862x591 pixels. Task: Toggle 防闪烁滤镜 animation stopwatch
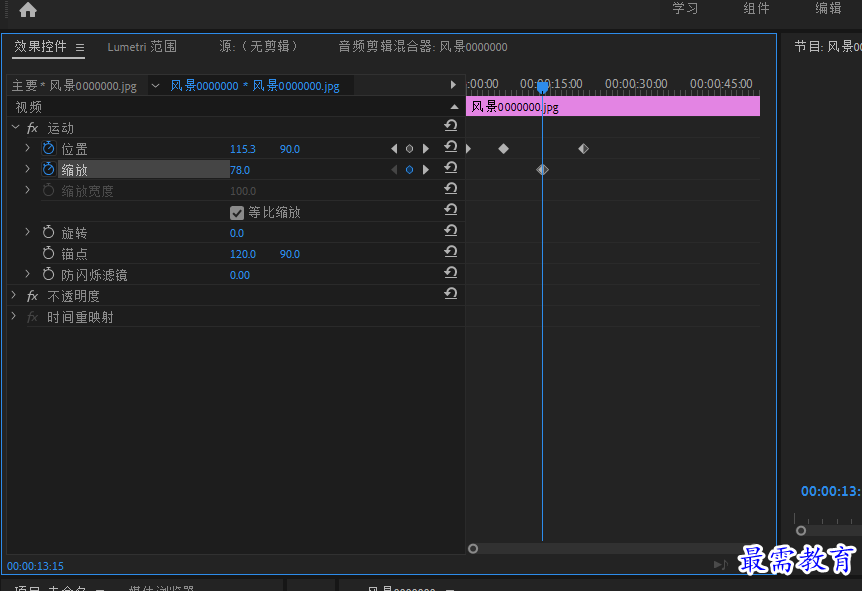[x=48, y=274]
